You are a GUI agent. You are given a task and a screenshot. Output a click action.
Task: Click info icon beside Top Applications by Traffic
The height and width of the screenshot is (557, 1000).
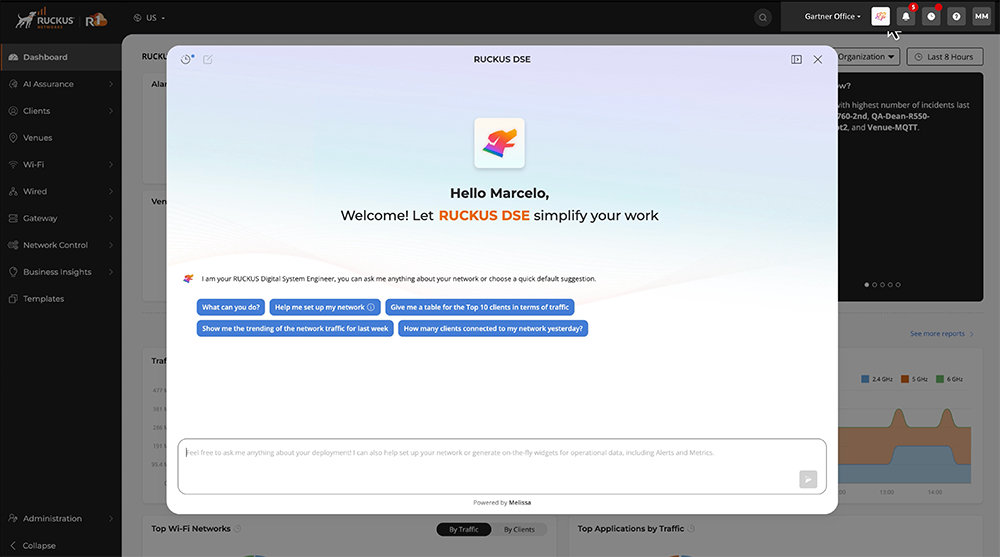(691, 528)
